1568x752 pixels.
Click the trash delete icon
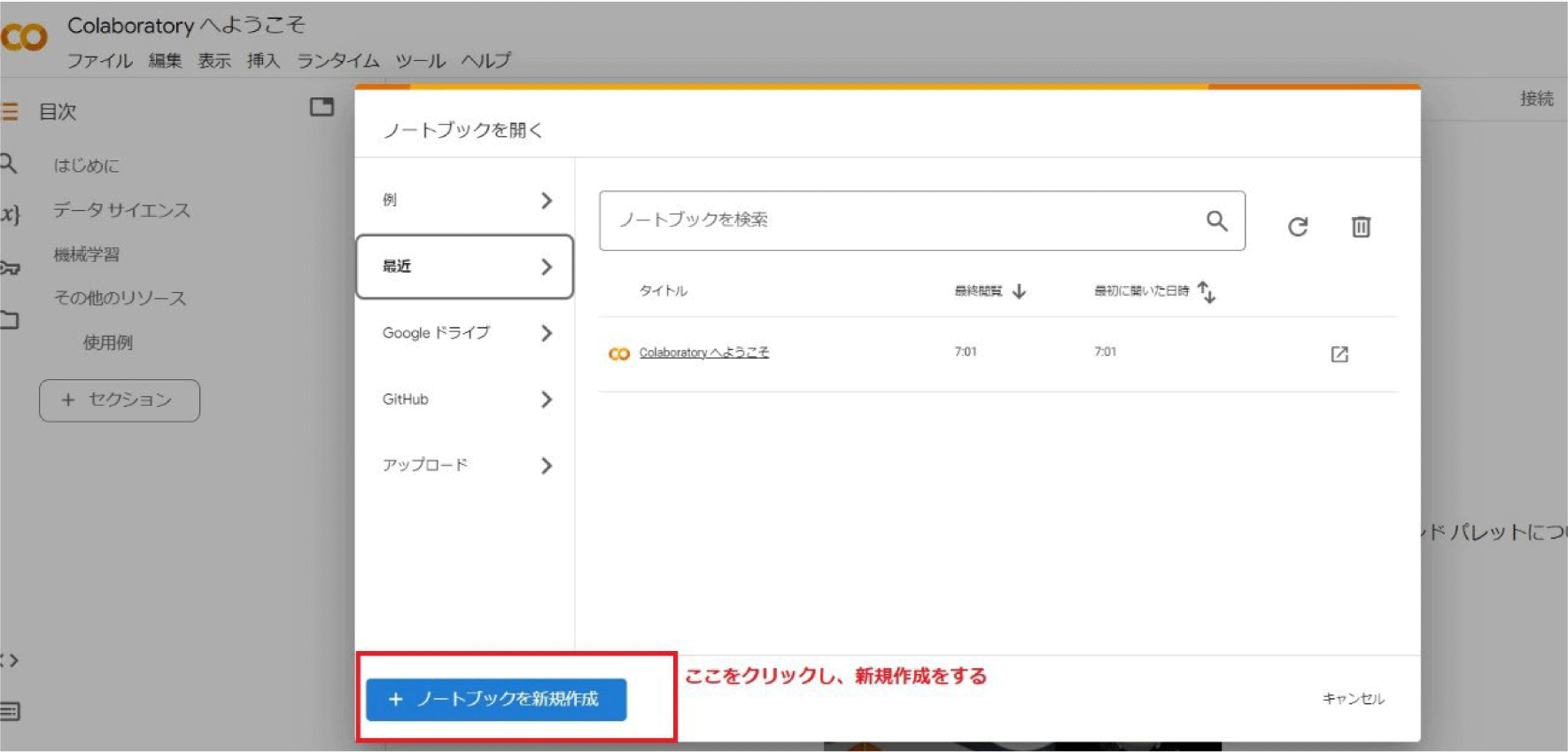(1361, 227)
